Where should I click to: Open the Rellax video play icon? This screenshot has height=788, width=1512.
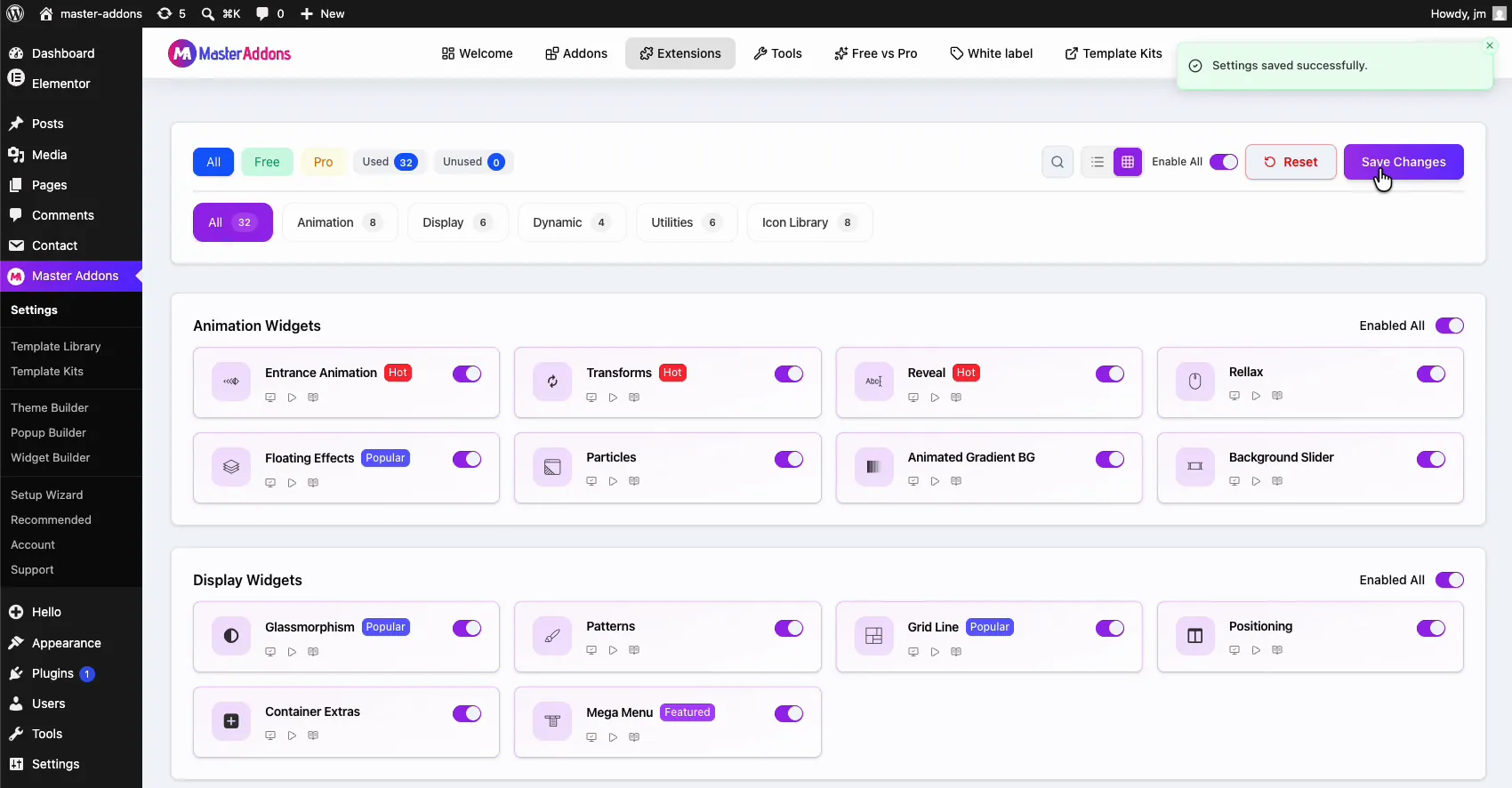click(x=1256, y=396)
